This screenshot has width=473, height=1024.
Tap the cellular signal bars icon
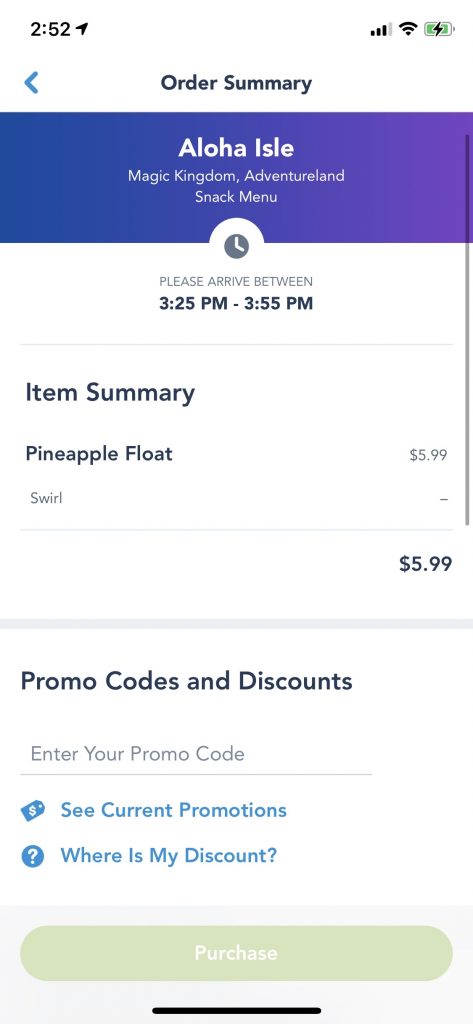381,30
